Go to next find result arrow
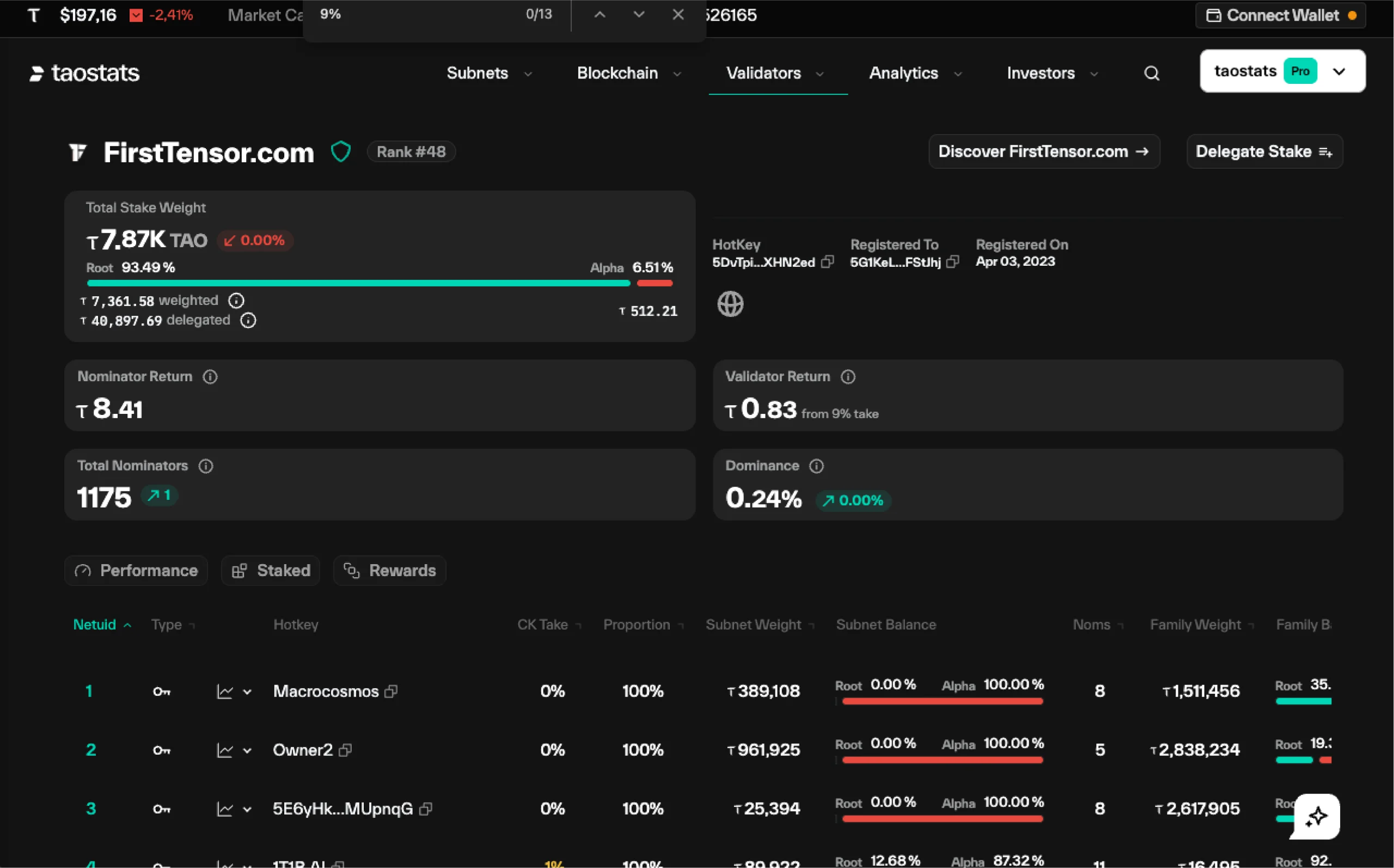Image resolution: width=1394 pixels, height=868 pixels. [638, 15]
